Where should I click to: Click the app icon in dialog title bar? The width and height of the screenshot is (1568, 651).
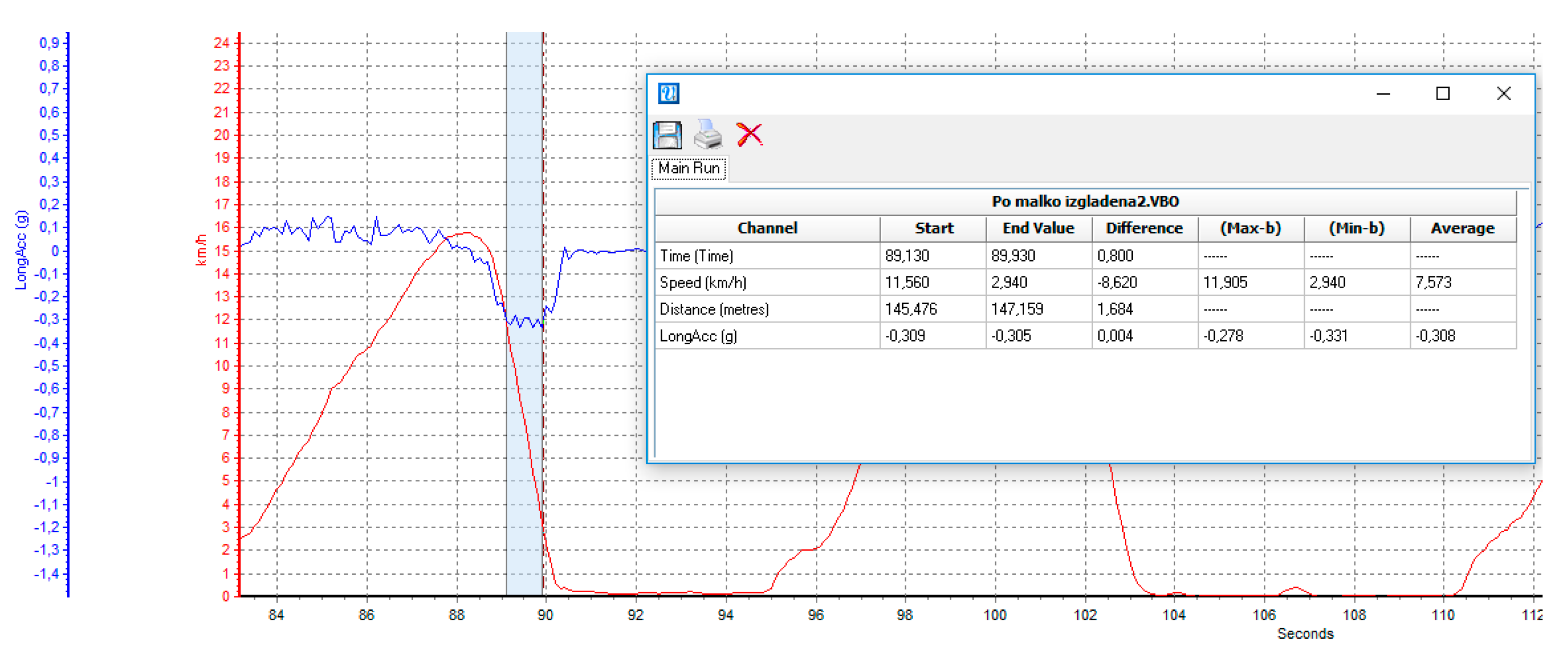click(668, 94)
